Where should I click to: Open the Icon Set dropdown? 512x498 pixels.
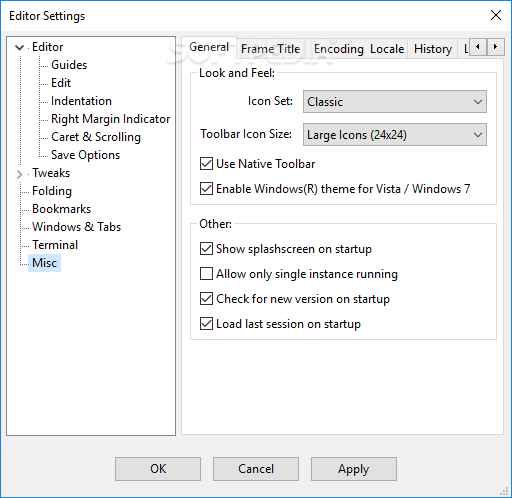pyautogui.click(x=395, y=102)
